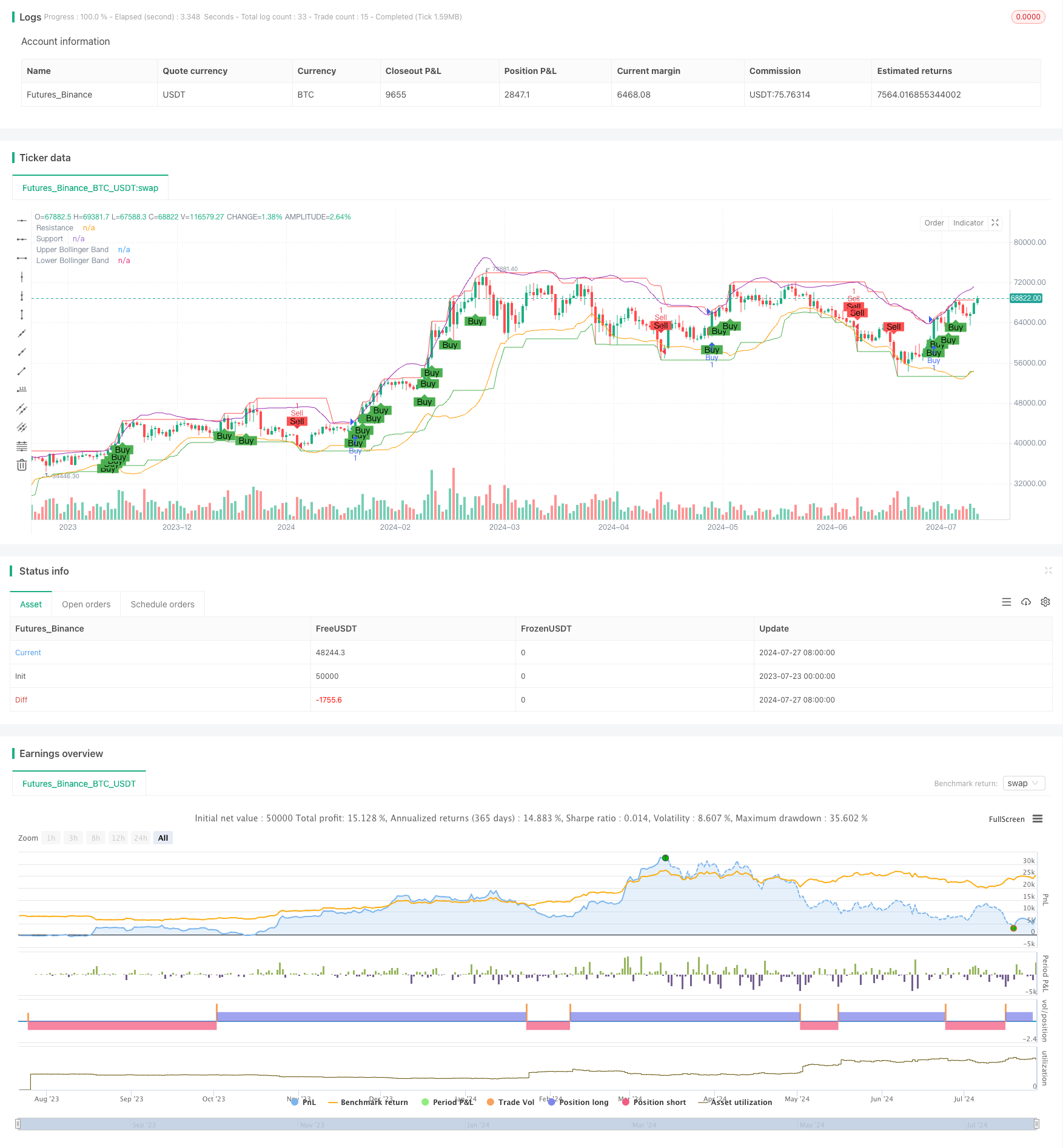Select the price line tool with 123 label

click(22, 390)
